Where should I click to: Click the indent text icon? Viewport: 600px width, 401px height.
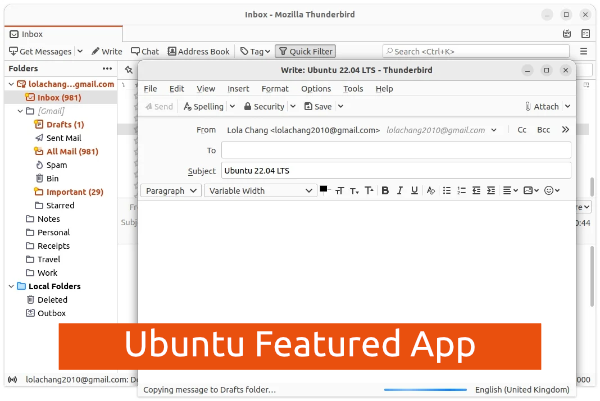pyautogui.click(x=491, y=190)
